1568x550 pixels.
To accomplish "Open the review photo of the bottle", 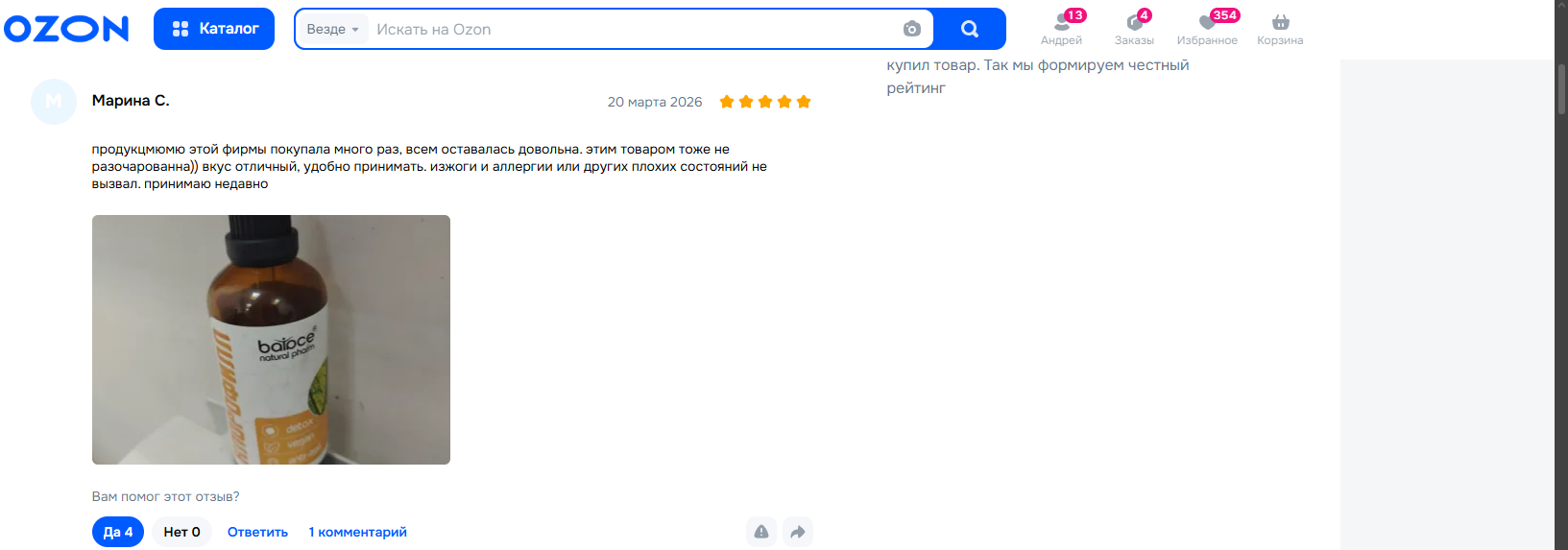I will pyautogui.click(x=271, y=340).
